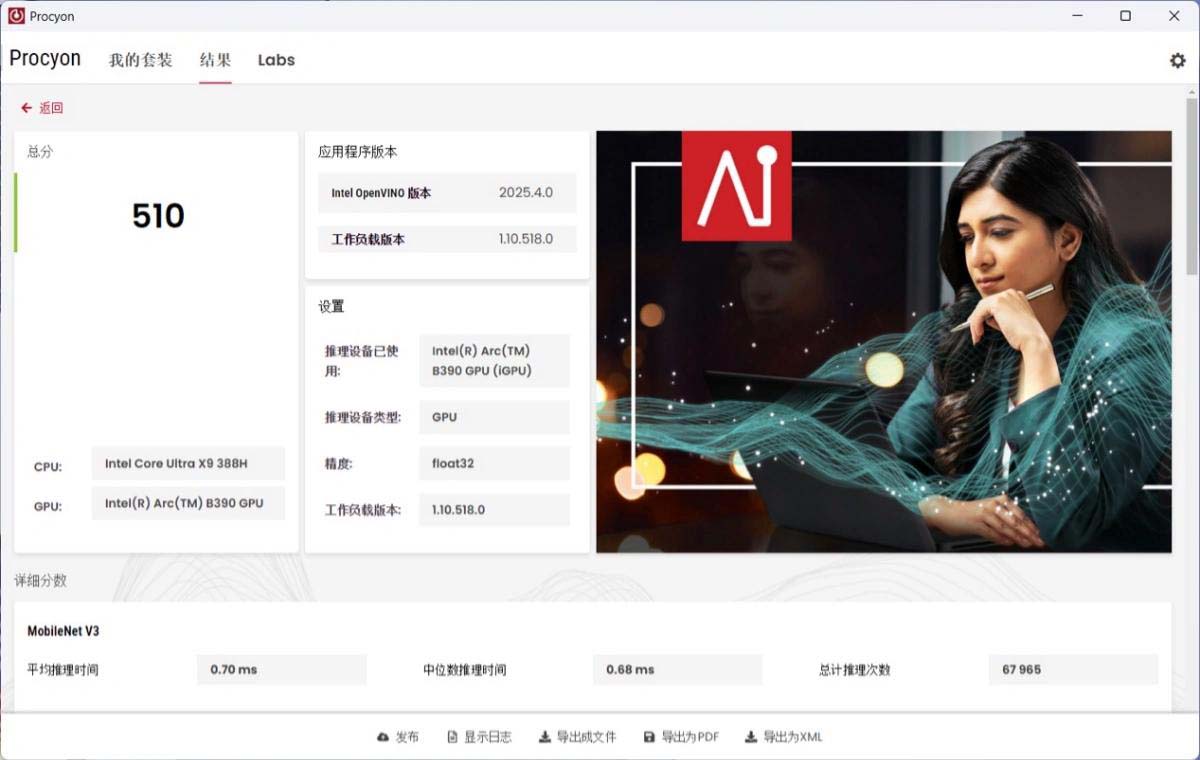Click the vertical scrollbar thumb on the right
Image resolution: width=1200 pixels, height=760 pixels.
coord(1192,186)
